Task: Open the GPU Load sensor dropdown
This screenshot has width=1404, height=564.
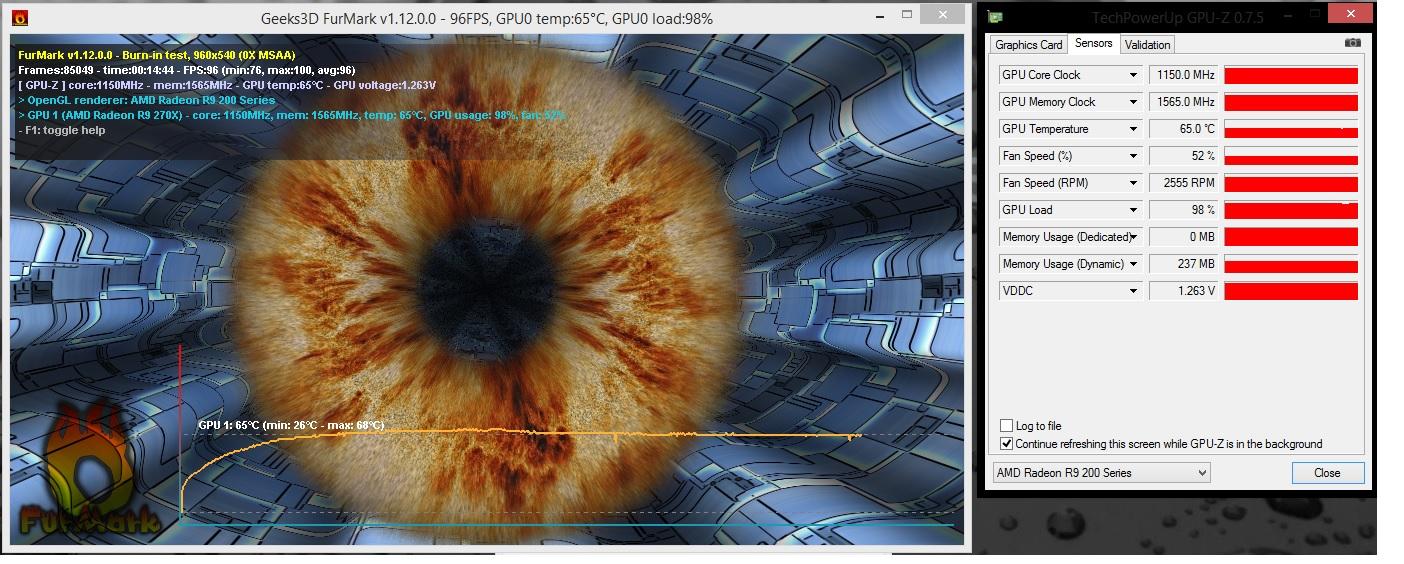Action: tap(1133, 210)
